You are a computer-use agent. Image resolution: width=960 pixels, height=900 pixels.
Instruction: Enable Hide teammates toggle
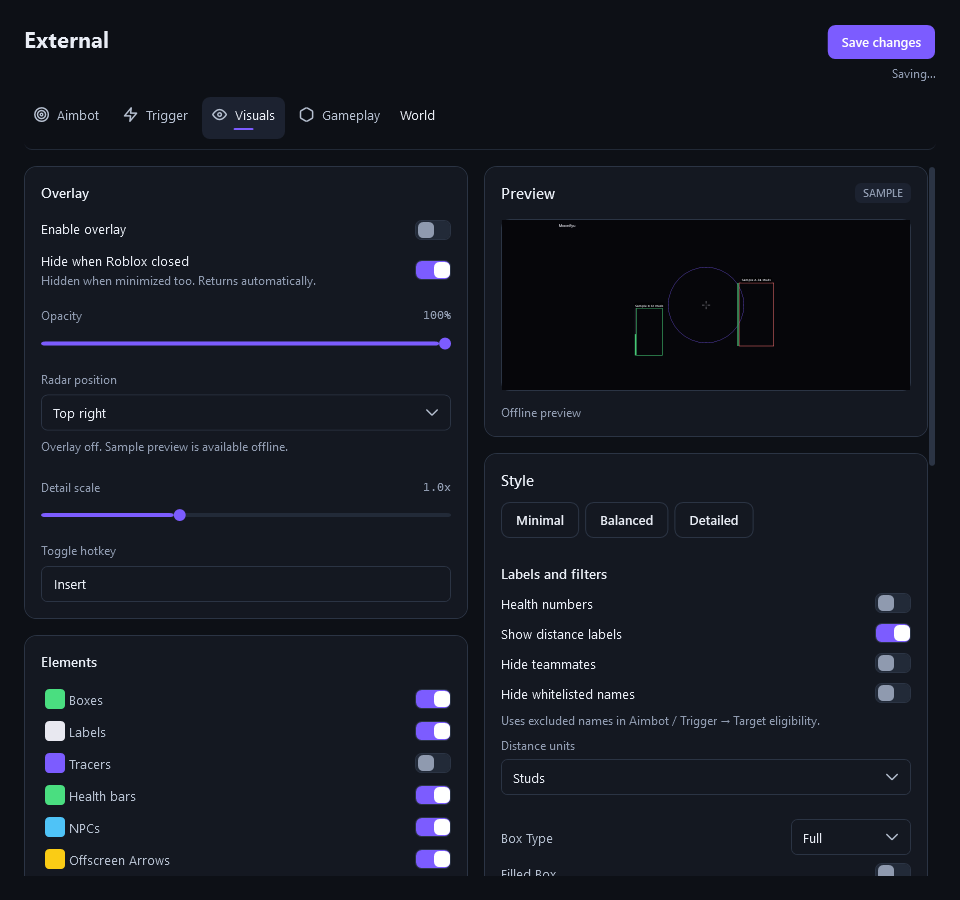click(x=893, y=663)
